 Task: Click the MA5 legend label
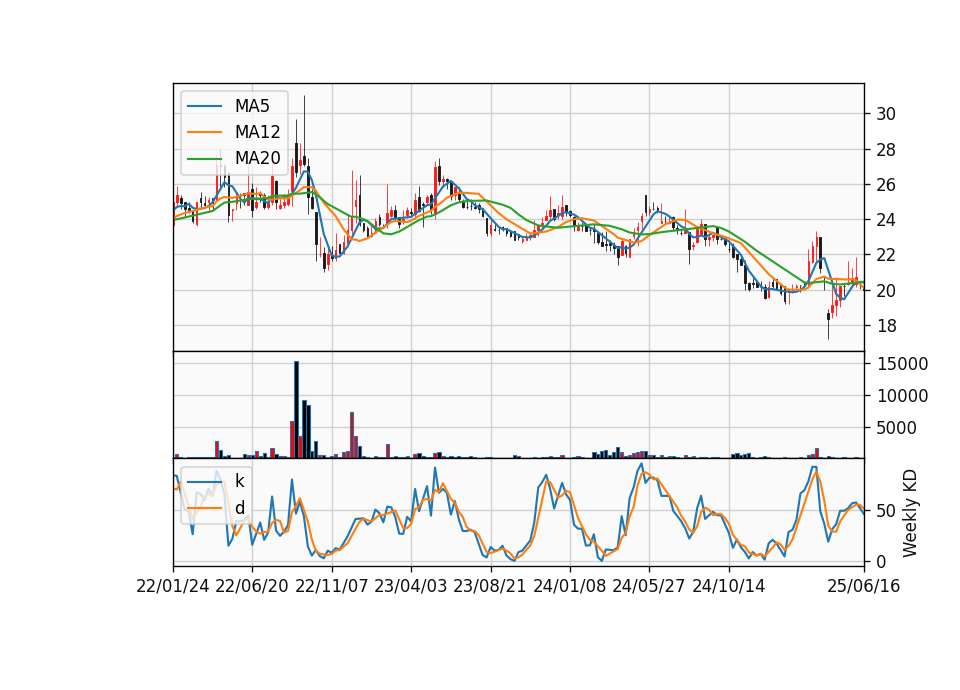coord(252,106)
